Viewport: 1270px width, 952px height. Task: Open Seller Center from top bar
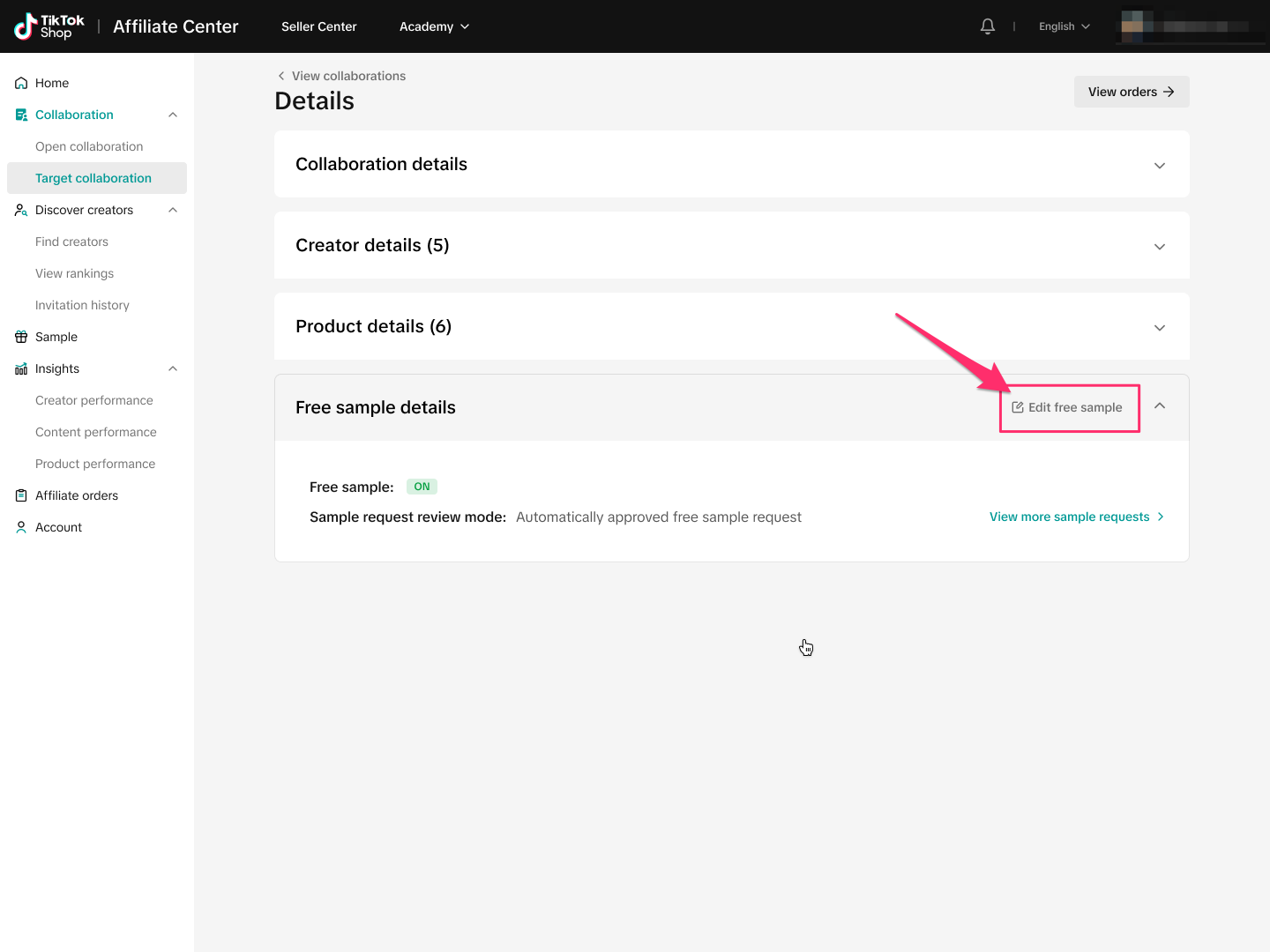point(318,26)
